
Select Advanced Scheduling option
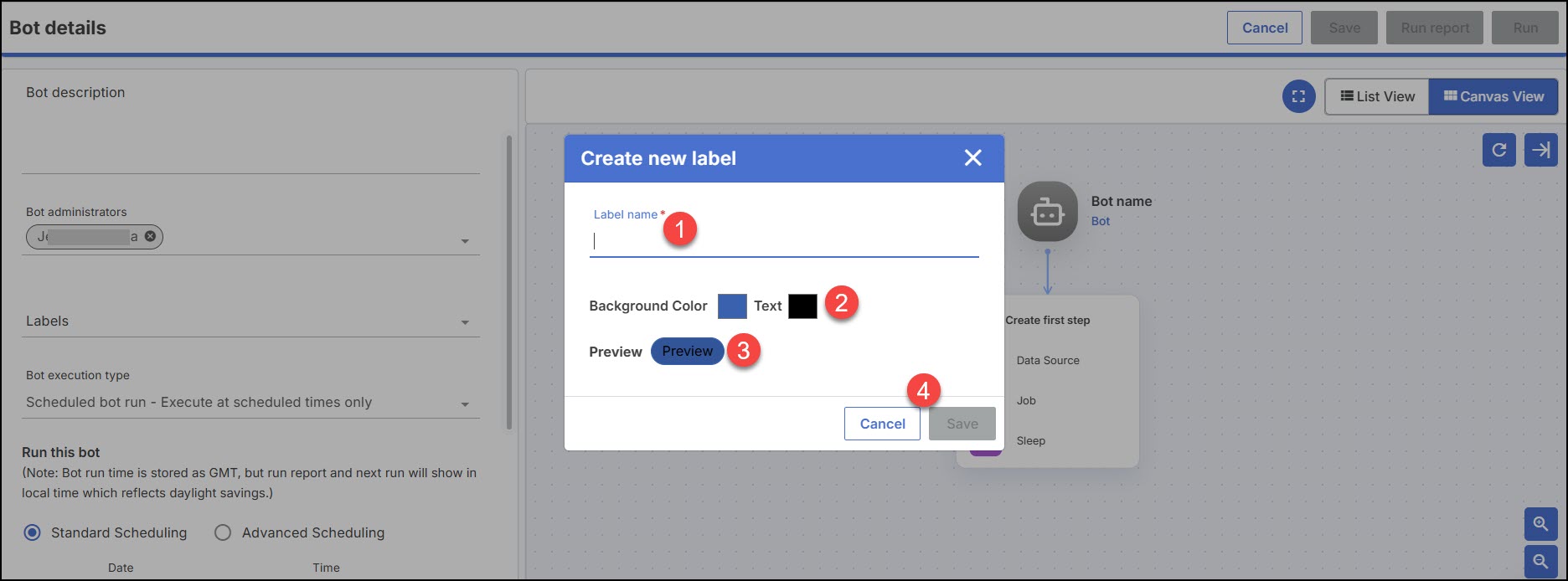tap(223, 532)
